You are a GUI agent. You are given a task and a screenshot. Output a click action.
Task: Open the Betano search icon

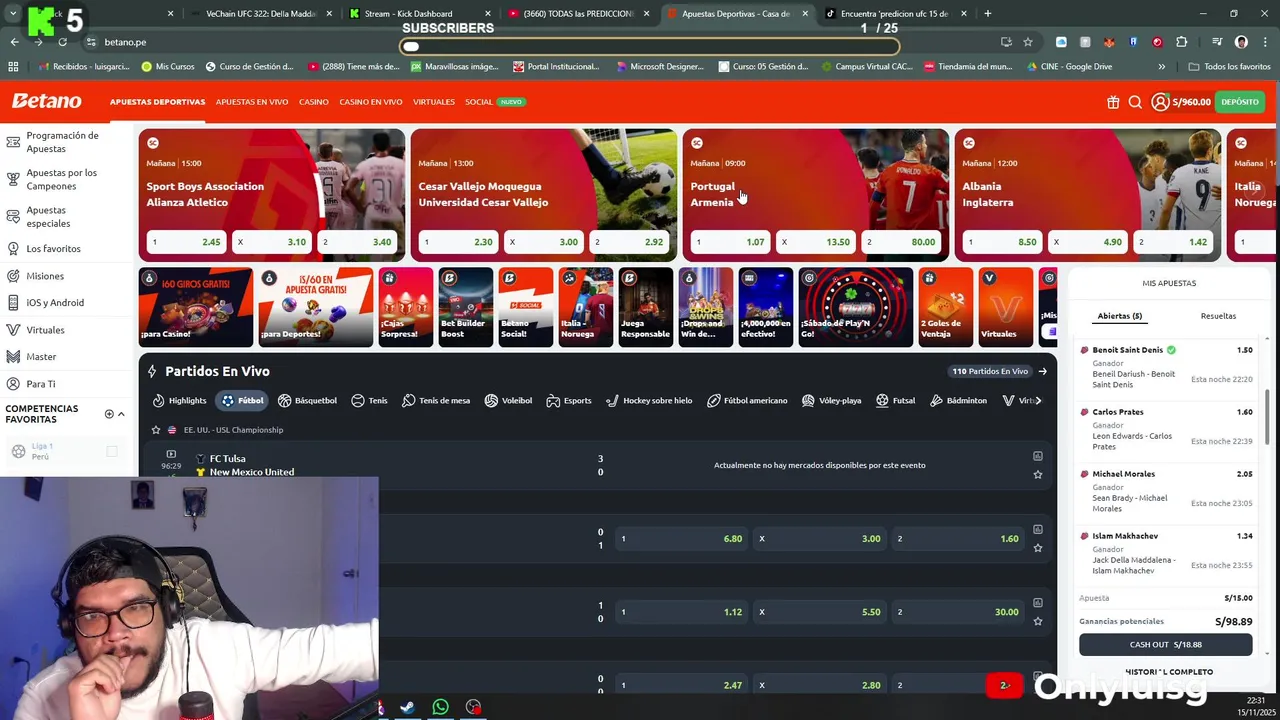pos(1135,102)
